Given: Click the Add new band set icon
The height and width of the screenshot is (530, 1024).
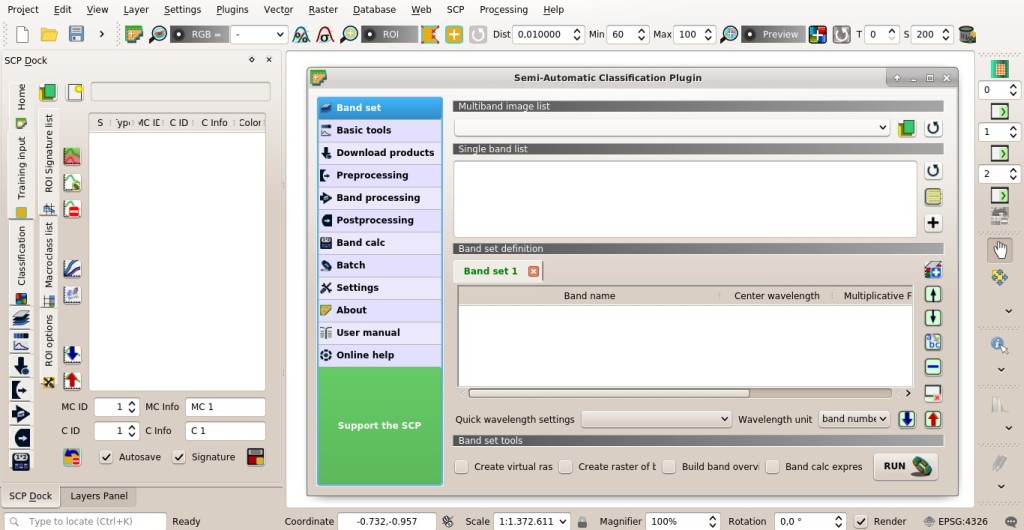Looking at the screenshot, I should click(x=933, y=270).
